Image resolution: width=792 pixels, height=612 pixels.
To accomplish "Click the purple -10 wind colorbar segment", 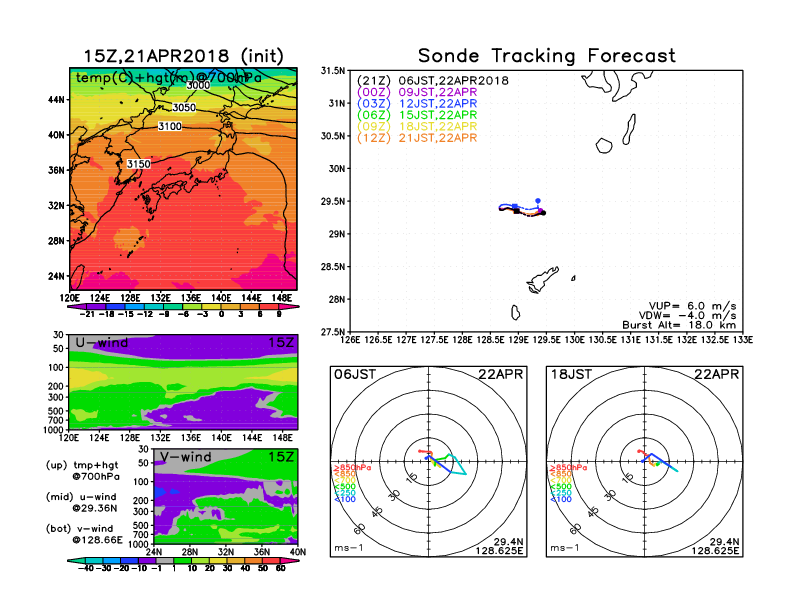I will (147, 560).
